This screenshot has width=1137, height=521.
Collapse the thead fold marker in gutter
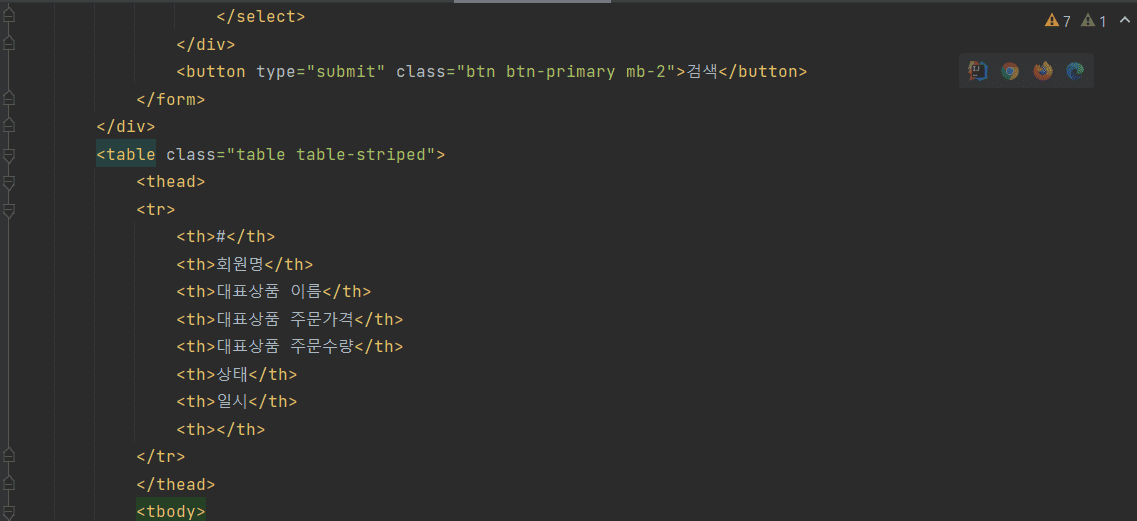(9, 182)
